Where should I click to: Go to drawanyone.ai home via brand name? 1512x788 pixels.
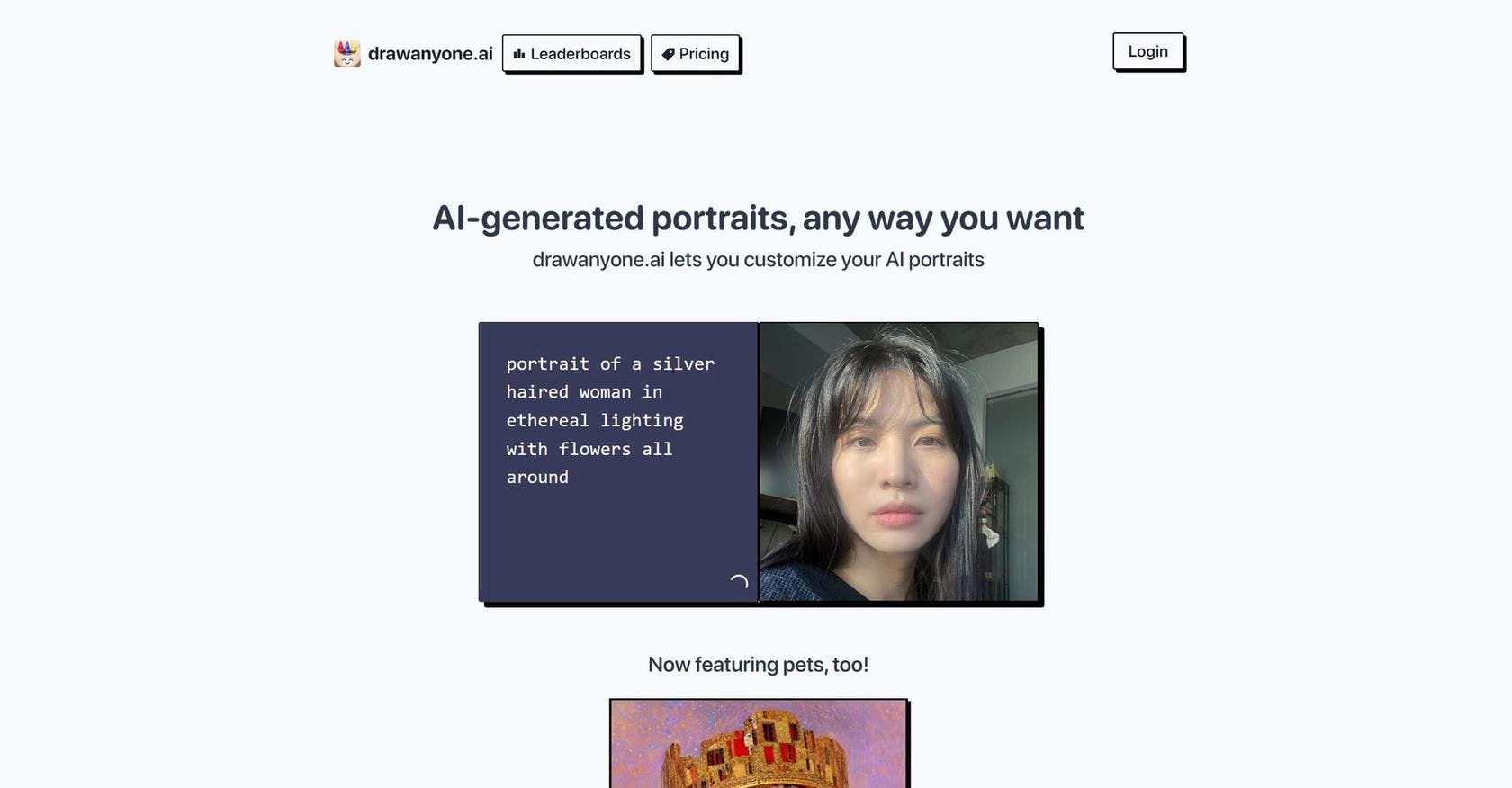tap(430, 54)
